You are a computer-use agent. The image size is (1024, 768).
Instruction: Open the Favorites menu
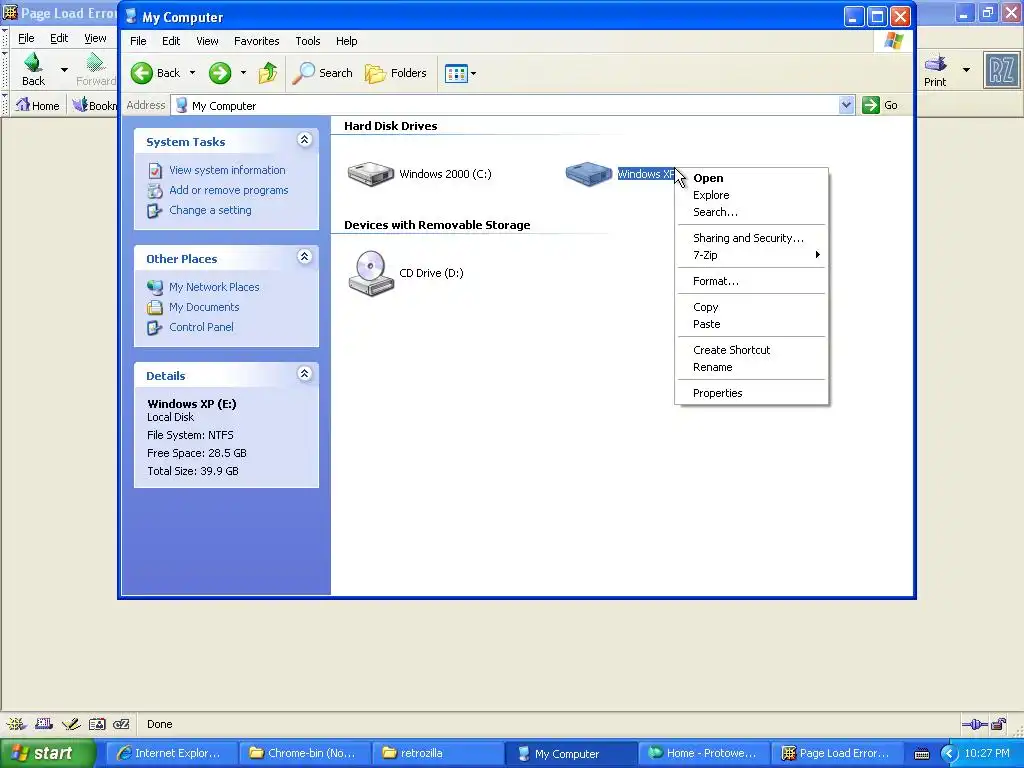[x=257, y=41]
